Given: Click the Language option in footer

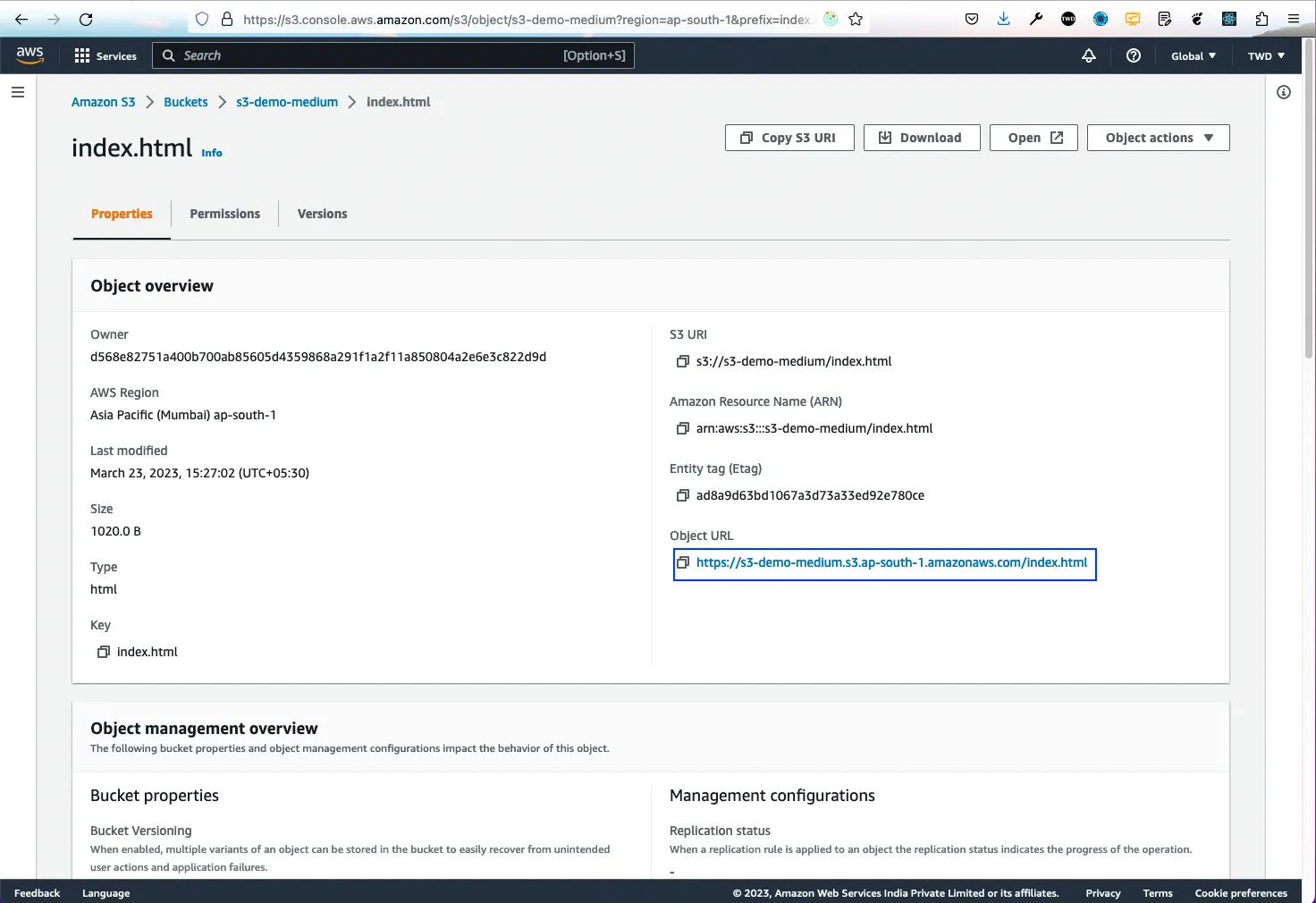Looking at the screenshot, I should tap(105, 893).
